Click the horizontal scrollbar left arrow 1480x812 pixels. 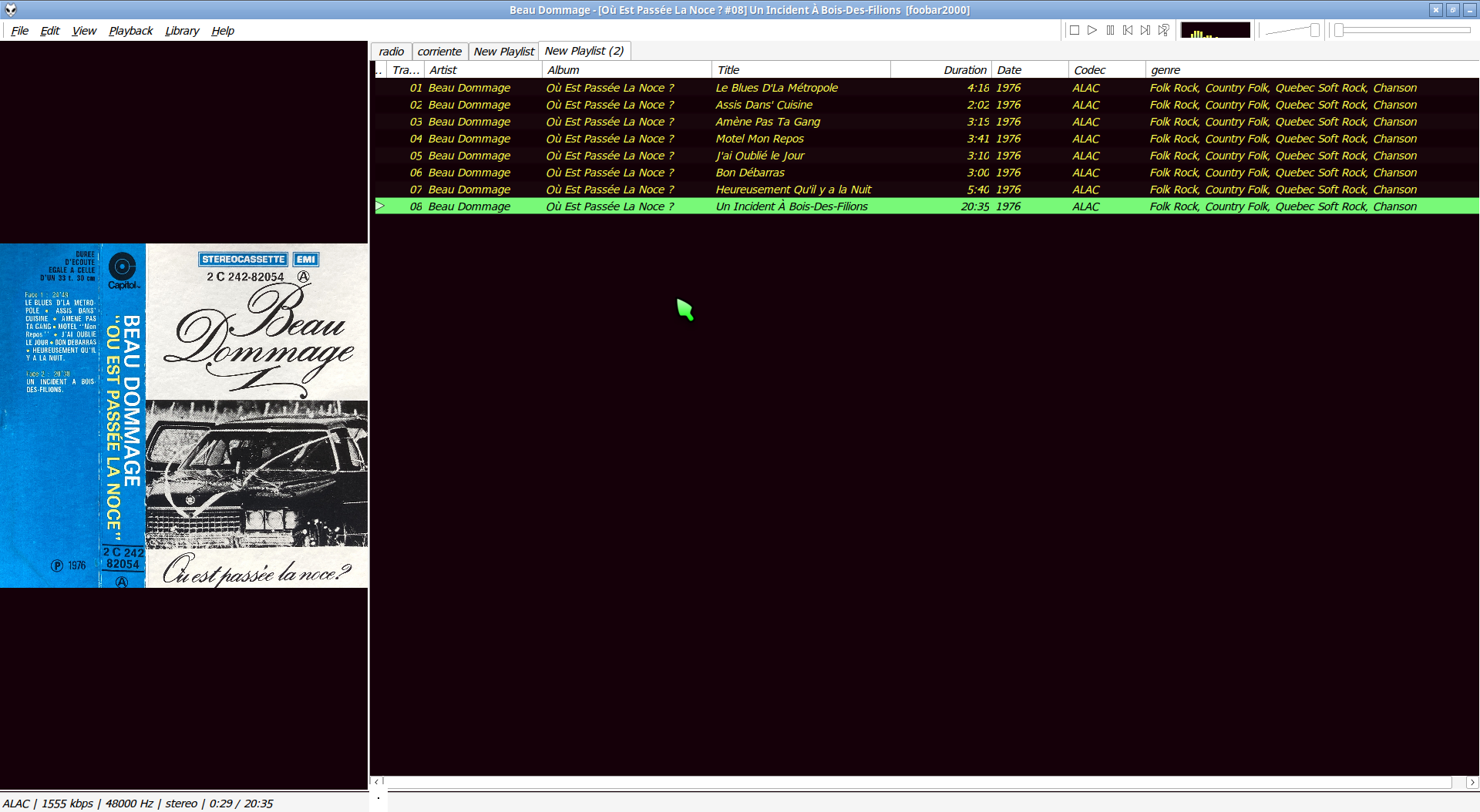[377, 782]
